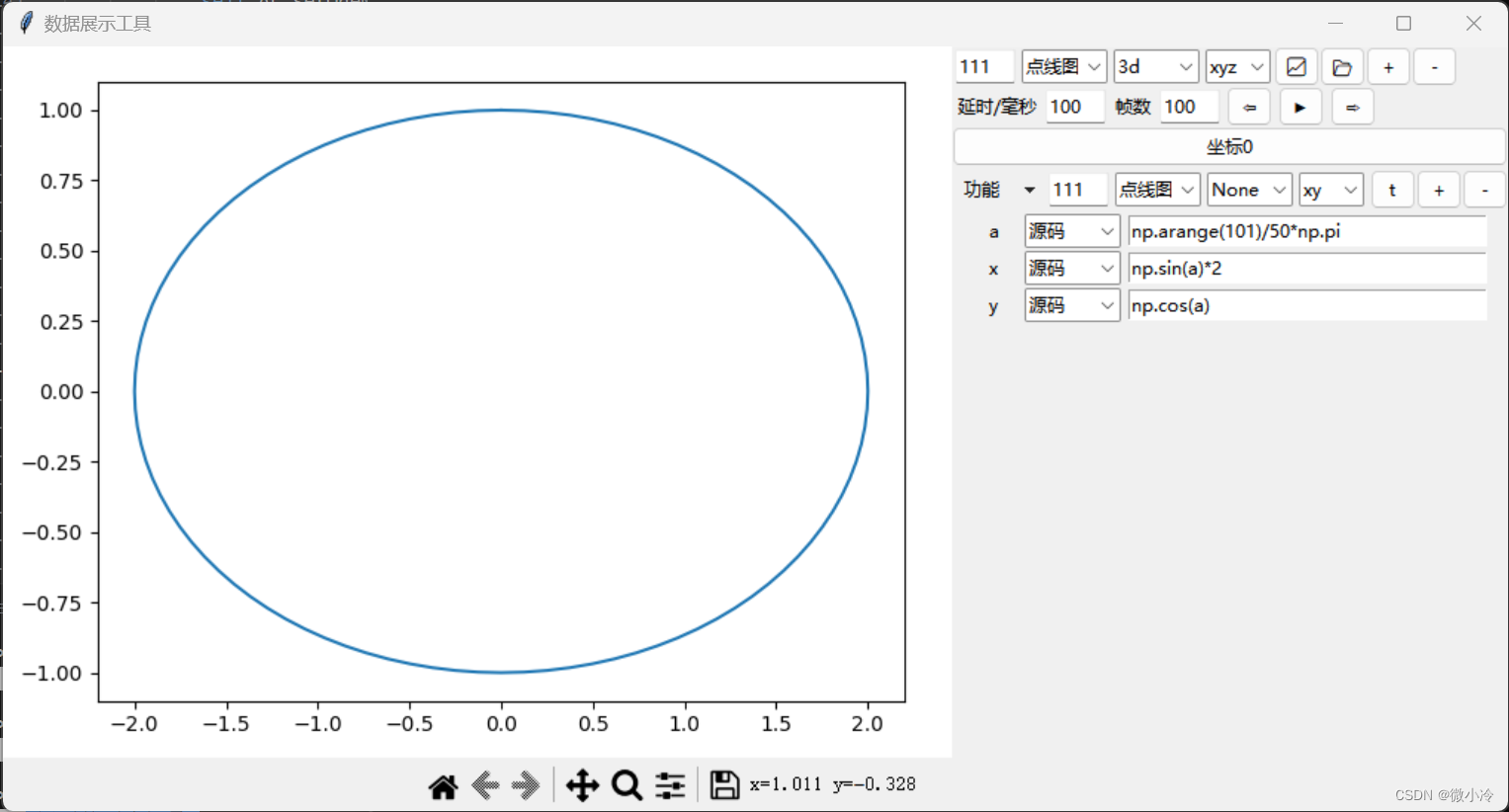Step to the next frame arrow

[x=1353, y=107]
